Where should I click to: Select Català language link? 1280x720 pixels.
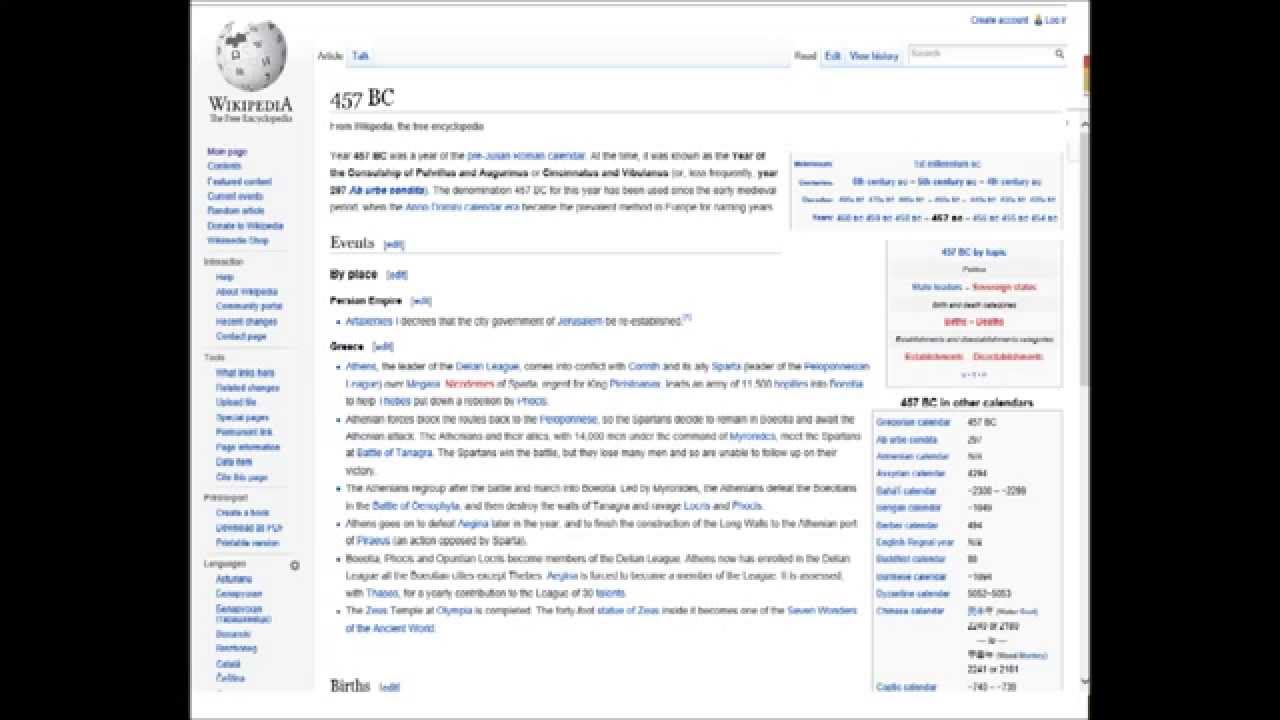pos(228,664)
